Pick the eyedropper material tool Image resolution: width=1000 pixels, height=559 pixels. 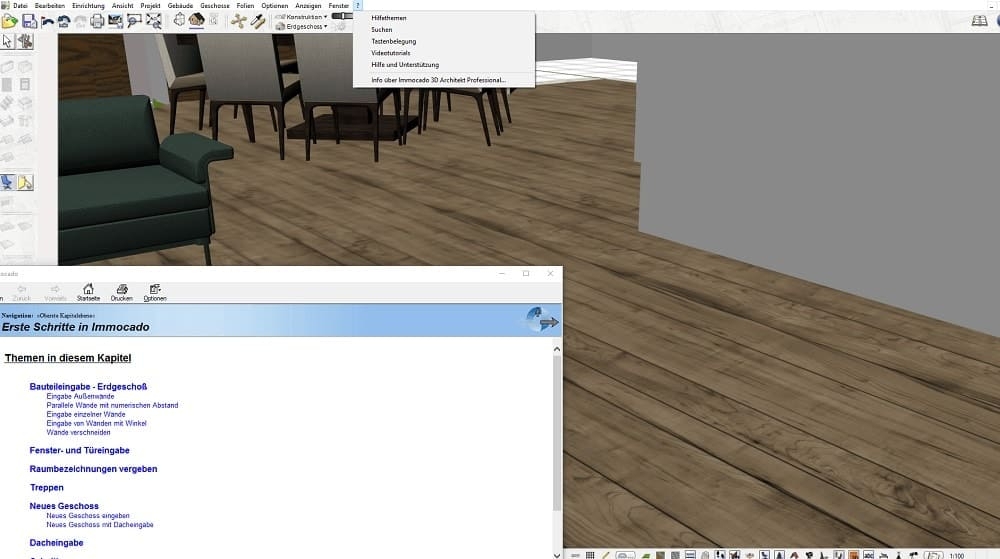point(258,21)
